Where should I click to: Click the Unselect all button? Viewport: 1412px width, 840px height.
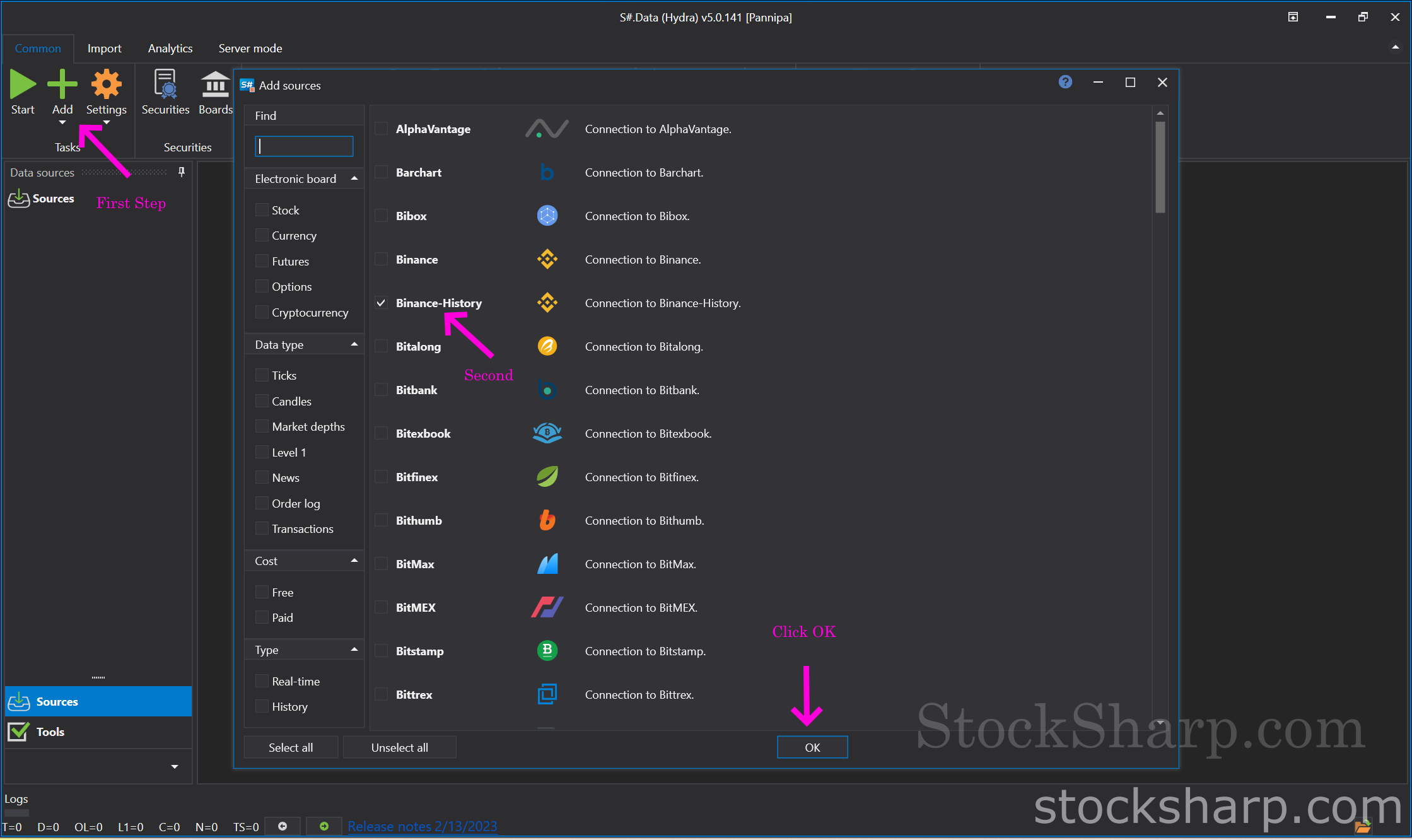[399, 747]
